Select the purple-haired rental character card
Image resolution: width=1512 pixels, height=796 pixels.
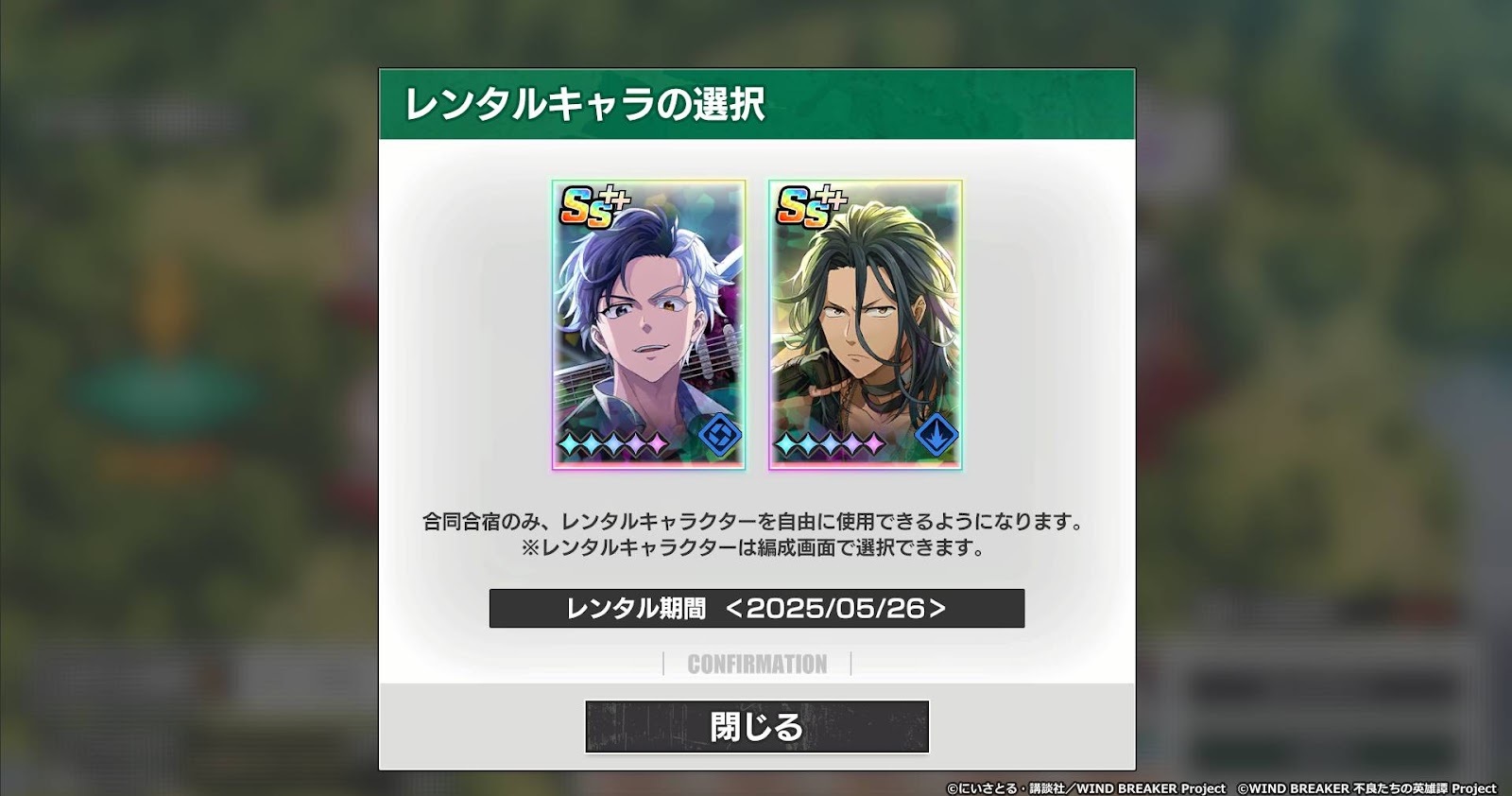tap(648, 324)
